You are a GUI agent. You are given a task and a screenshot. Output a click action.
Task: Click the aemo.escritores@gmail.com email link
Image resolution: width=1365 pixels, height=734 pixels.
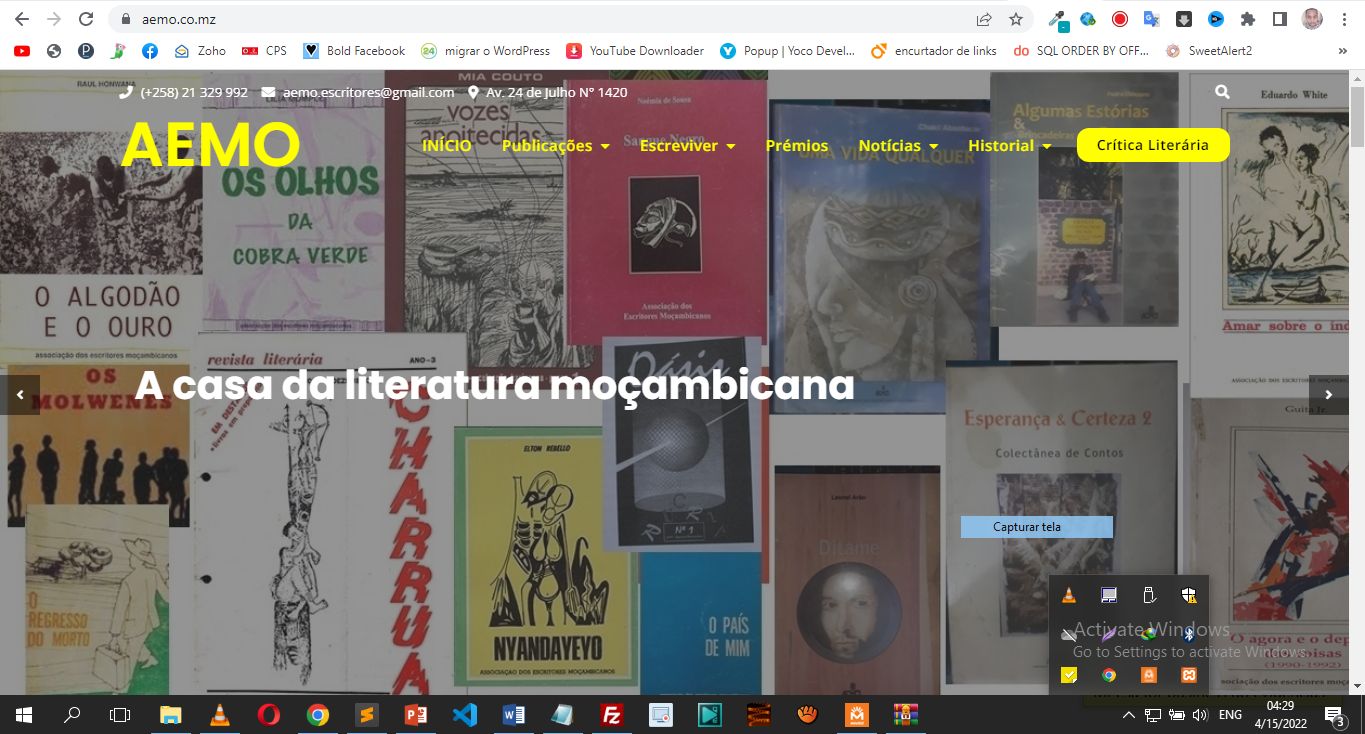click(x=358, y=92)
